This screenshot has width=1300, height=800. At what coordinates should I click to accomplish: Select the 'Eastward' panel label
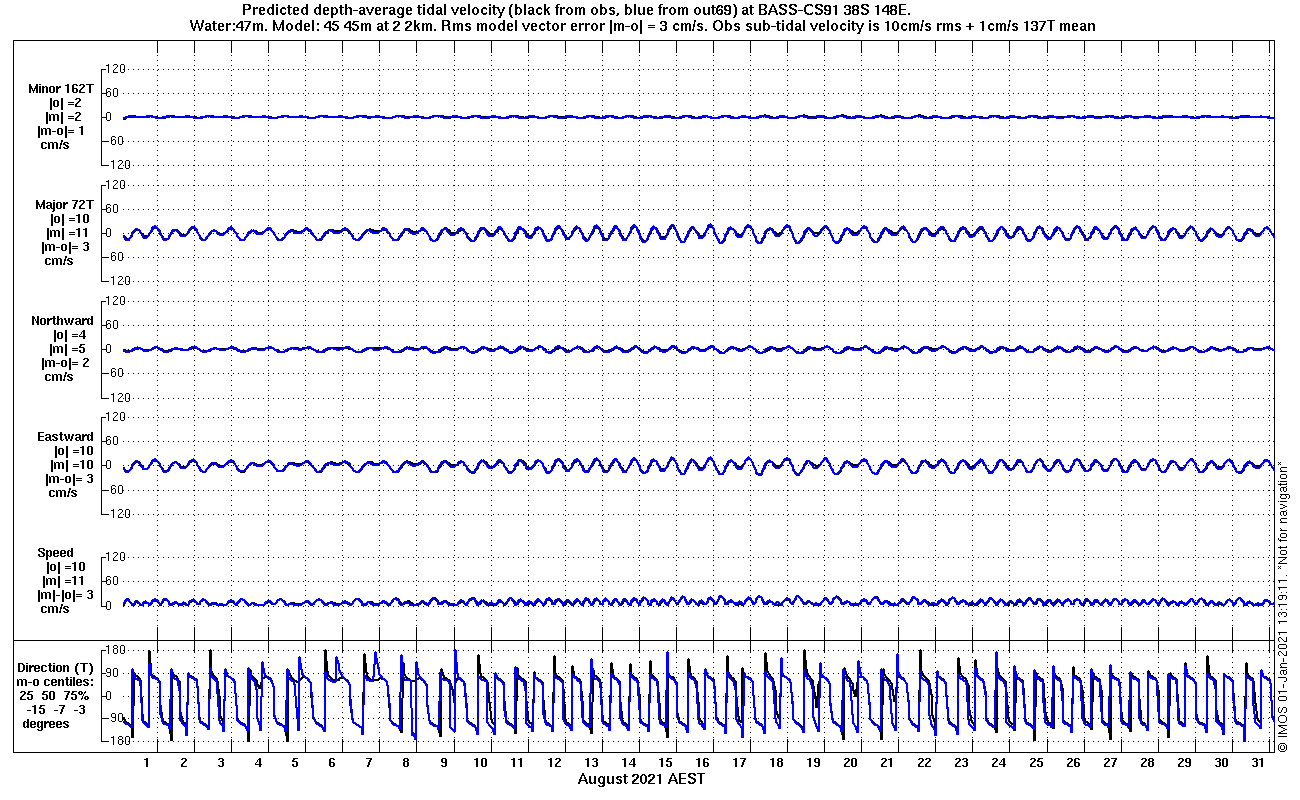click(x=65, y=437)
